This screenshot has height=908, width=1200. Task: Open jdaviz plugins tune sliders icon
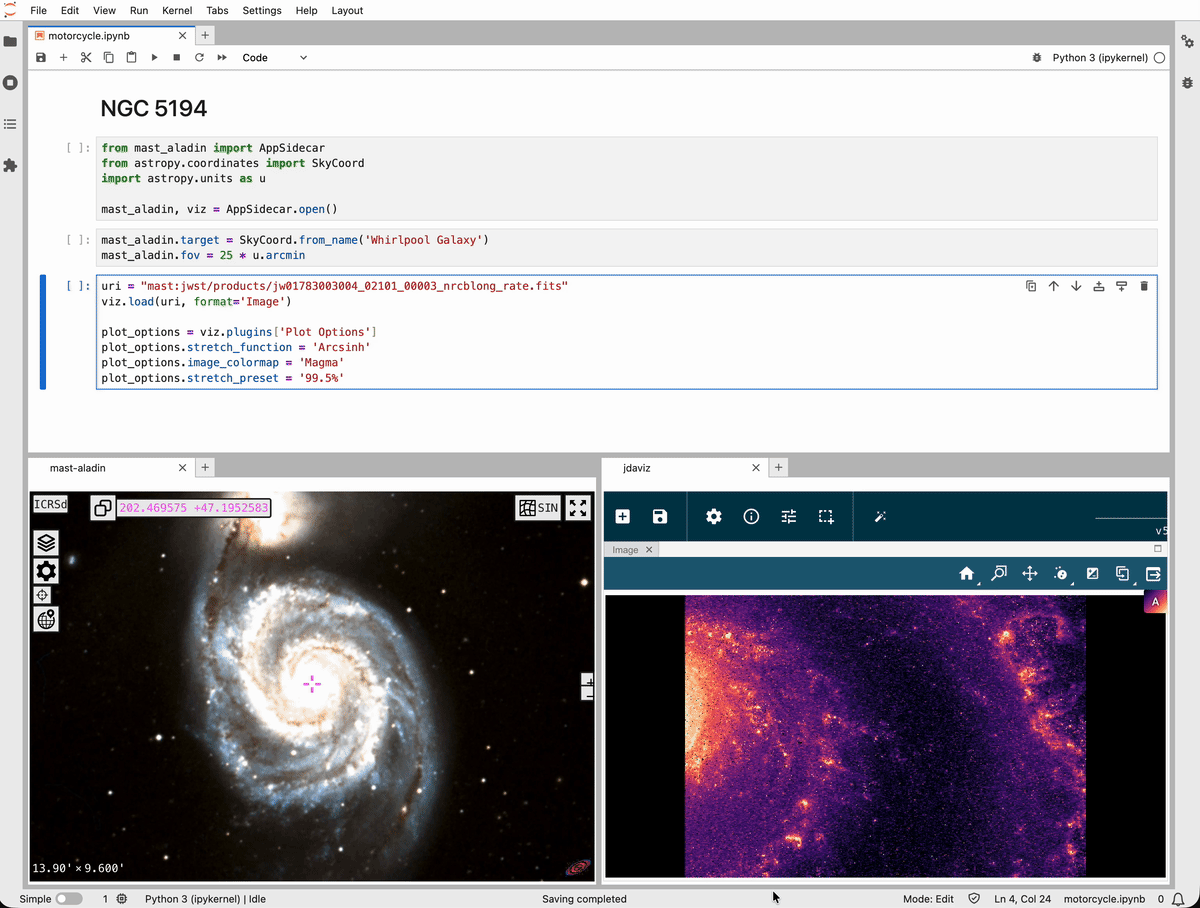click(x=789, y=517)
